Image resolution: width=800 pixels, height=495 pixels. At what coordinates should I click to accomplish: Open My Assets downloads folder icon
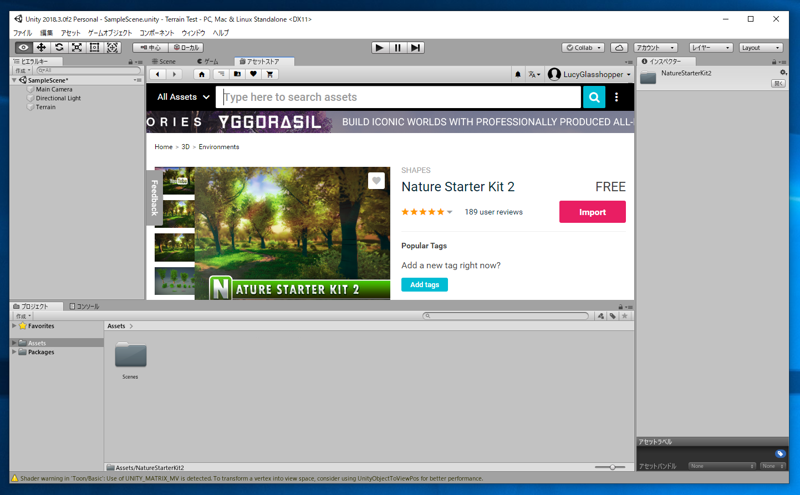point(237,74)
